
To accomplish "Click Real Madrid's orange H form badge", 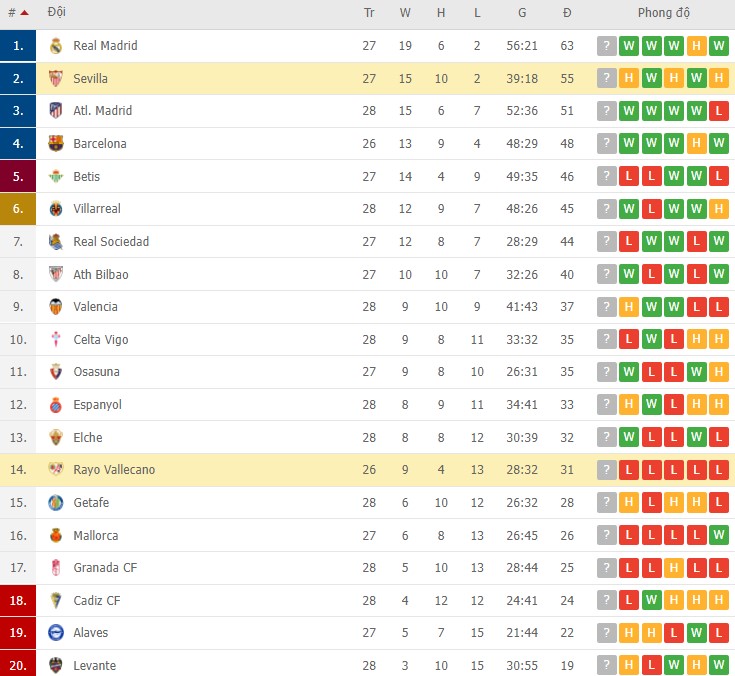I will coord(697,46).
